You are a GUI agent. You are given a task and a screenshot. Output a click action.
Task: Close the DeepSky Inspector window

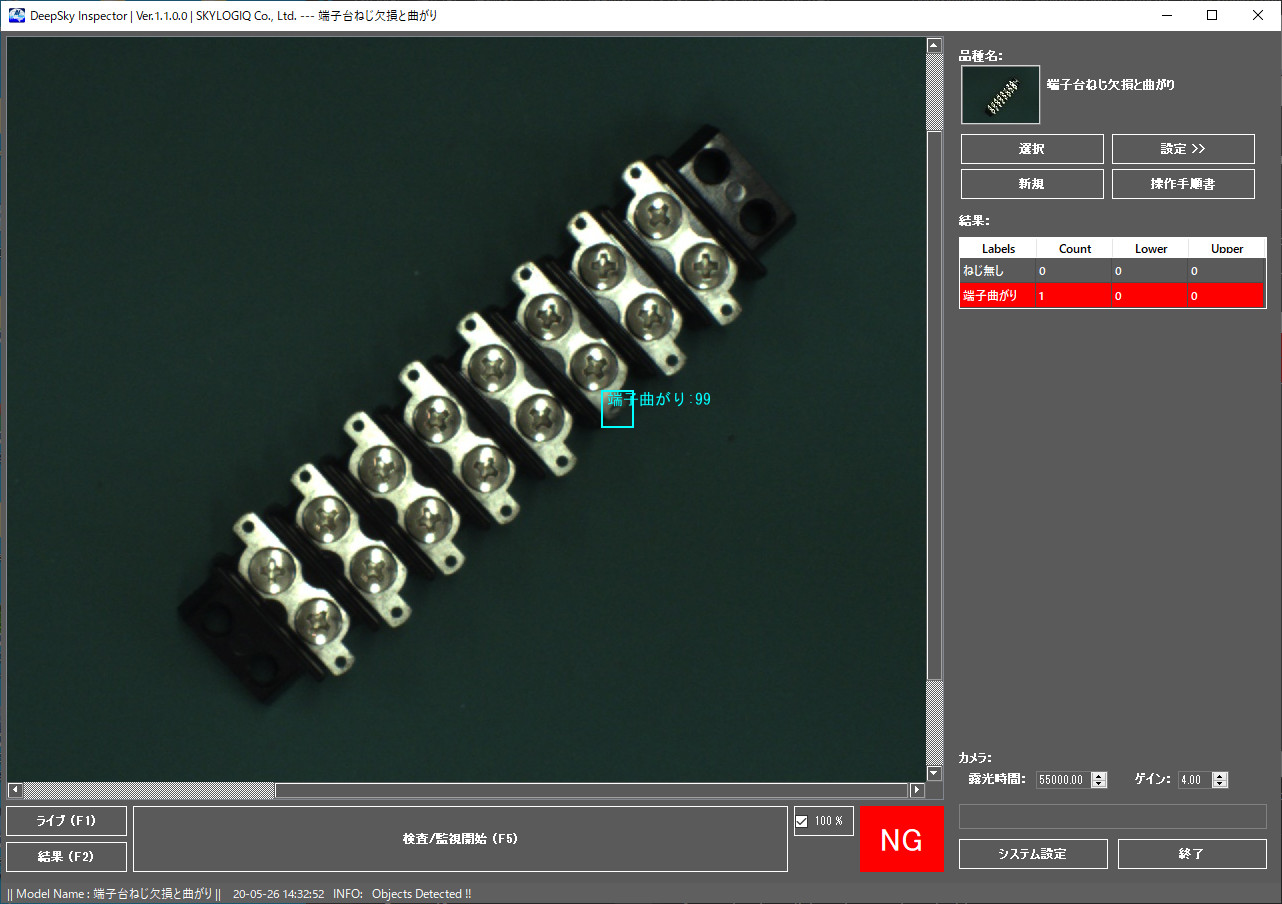click(x=1258, y=15)
